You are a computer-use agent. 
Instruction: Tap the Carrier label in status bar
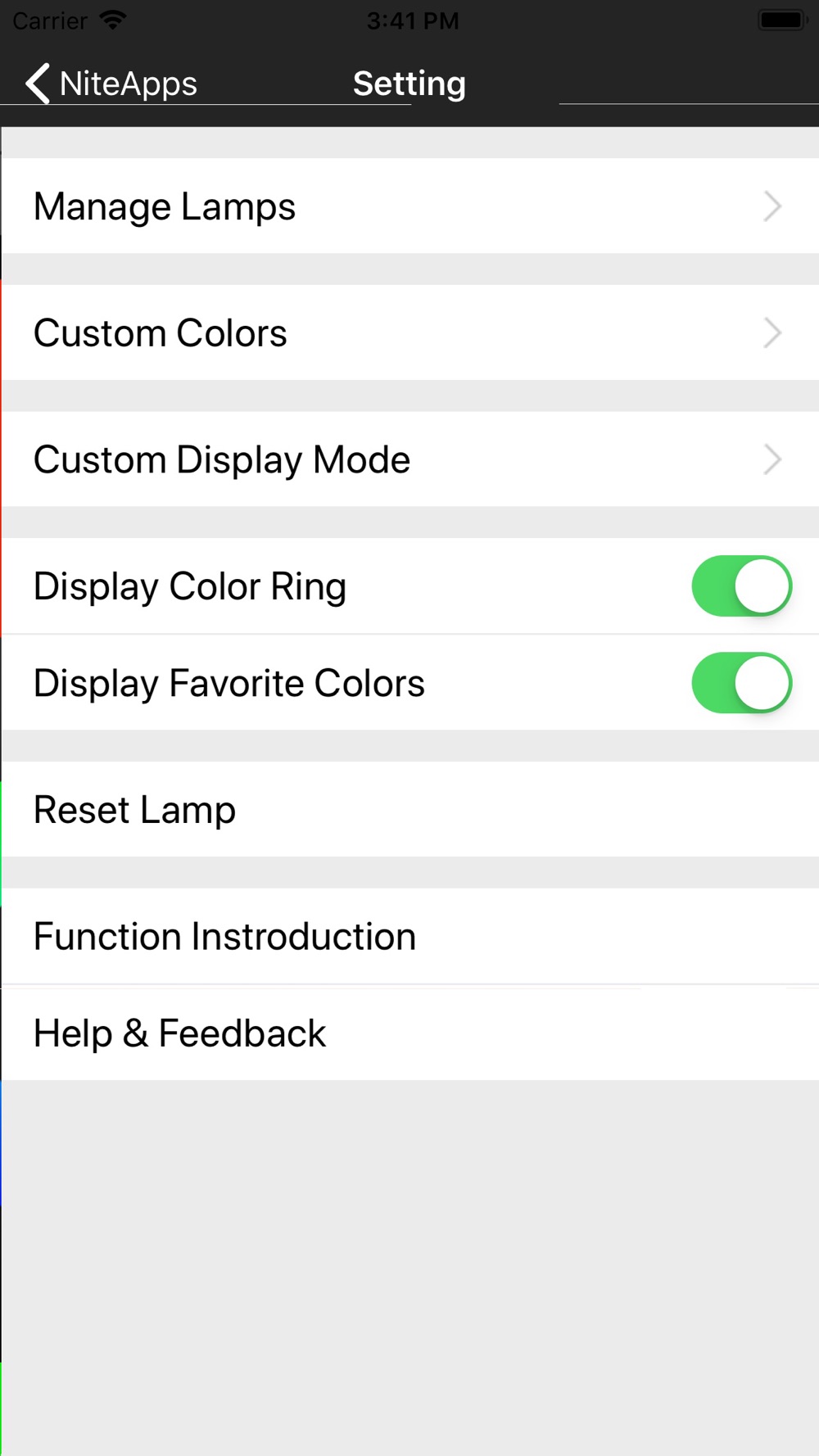click(x=50, y=20)
